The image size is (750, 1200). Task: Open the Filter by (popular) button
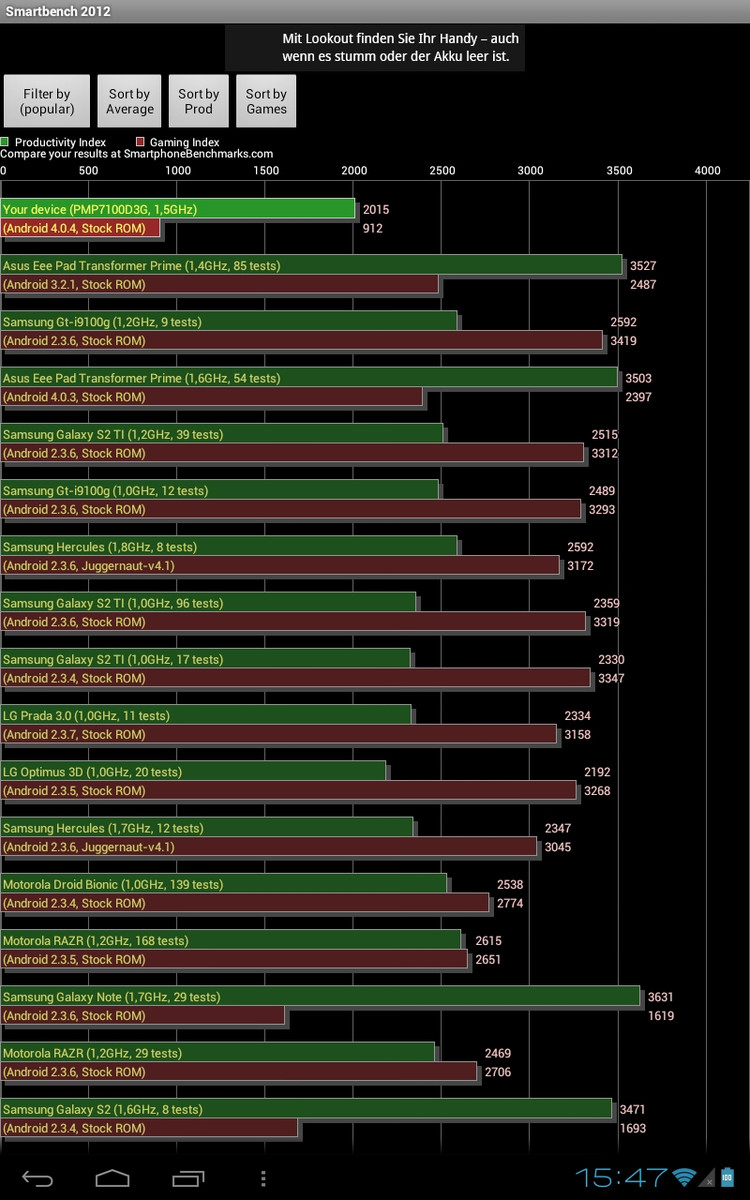click(46, 101)
